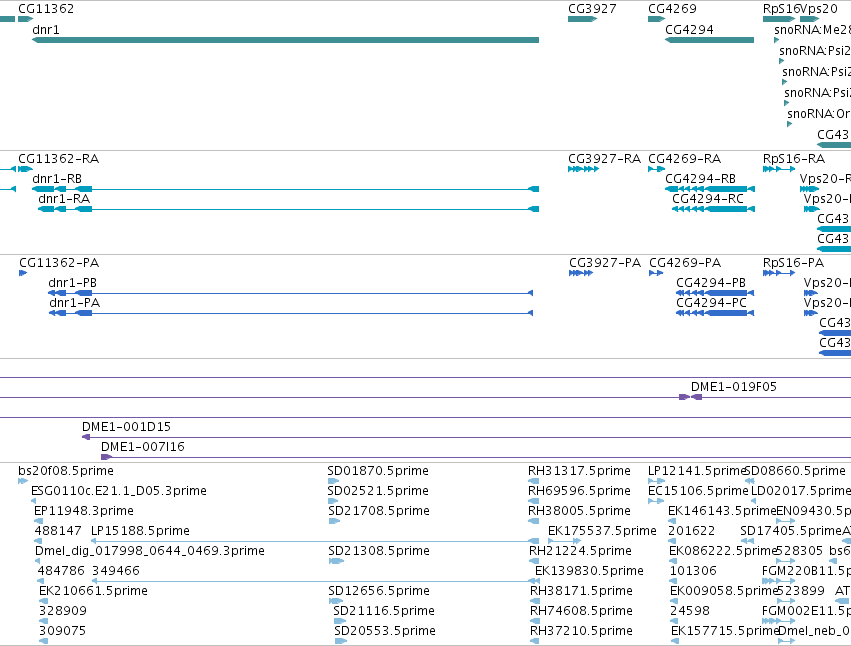Select the CG4294-RC transcript
This screenshot has height=646, width=851.
[x=713, y=209]
